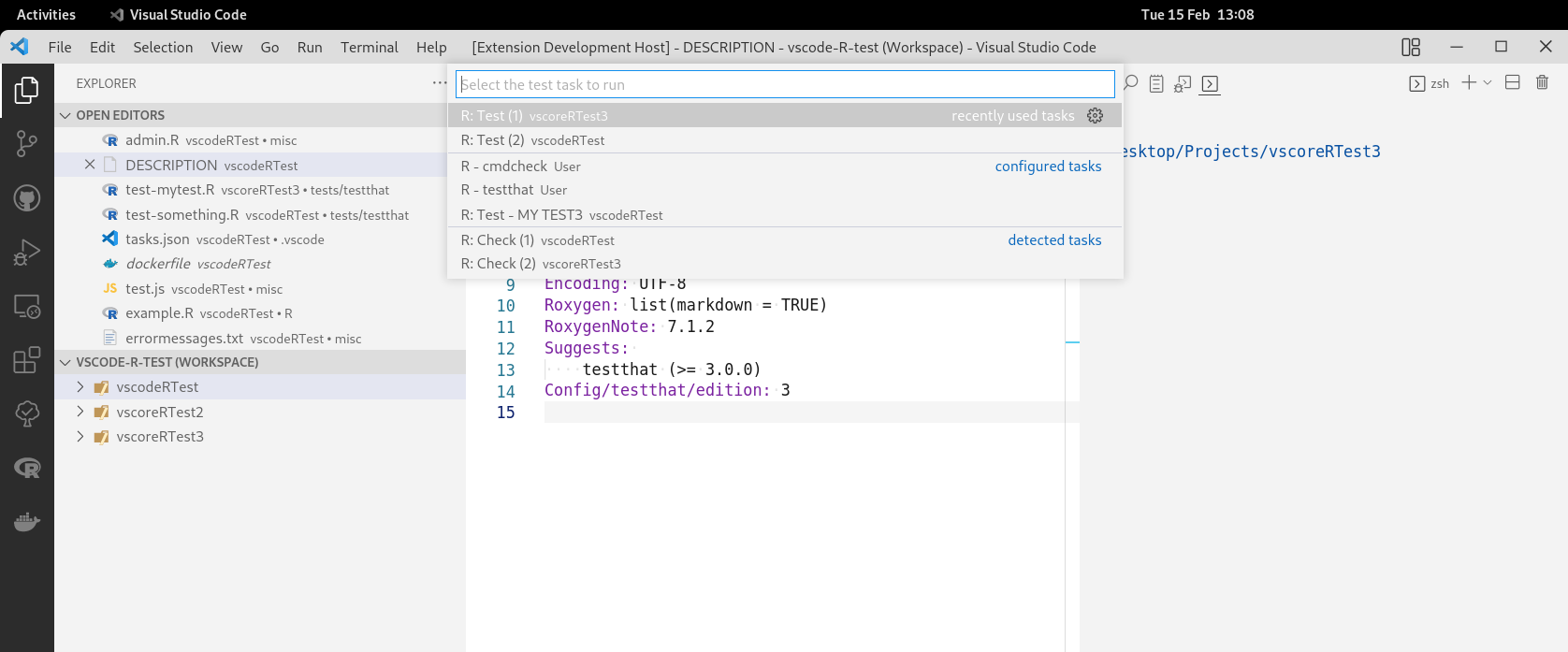The width and height of the screenshot is (1568, 652).
Task: Click the customize layout icon
Action: (1411, 47)
